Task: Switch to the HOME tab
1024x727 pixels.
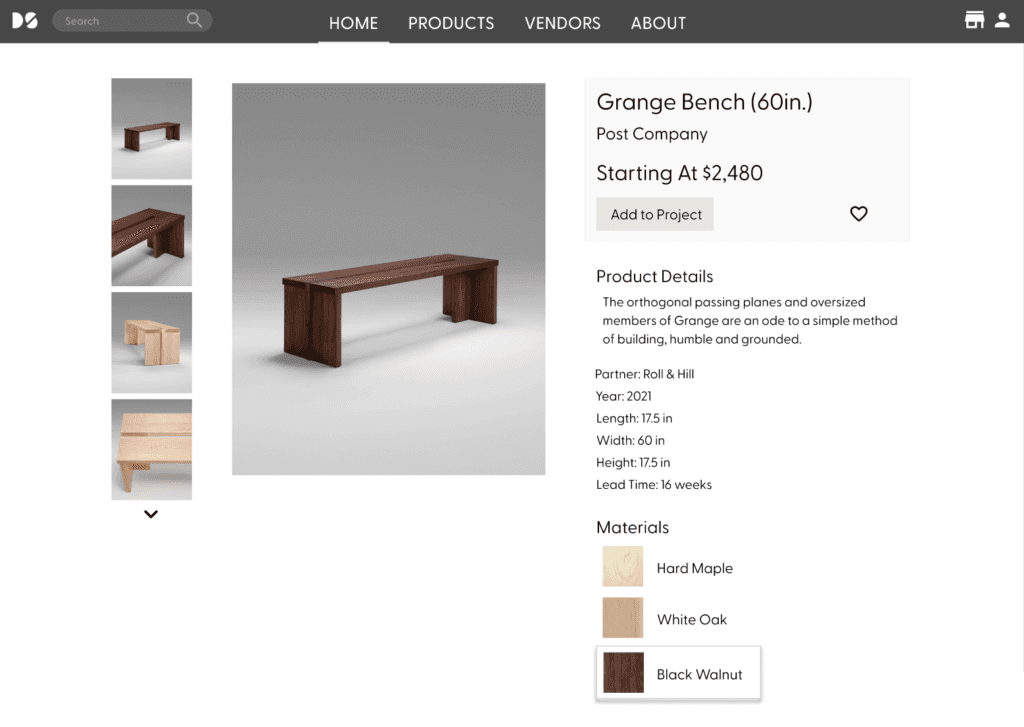Action: (x=353, y=22)
